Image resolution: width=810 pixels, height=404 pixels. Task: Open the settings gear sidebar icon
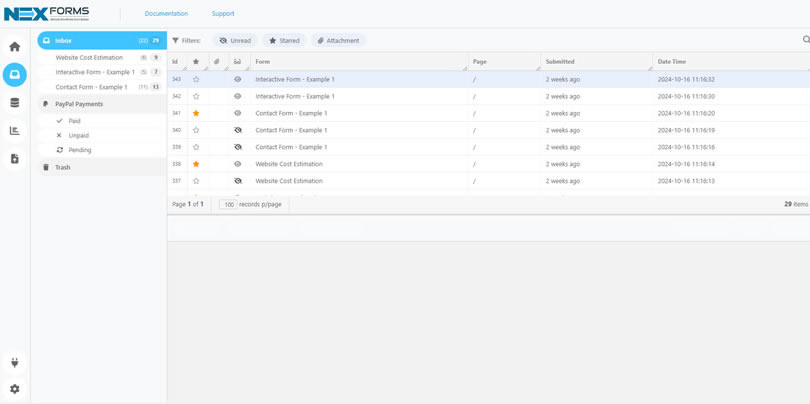coord(14,389)
